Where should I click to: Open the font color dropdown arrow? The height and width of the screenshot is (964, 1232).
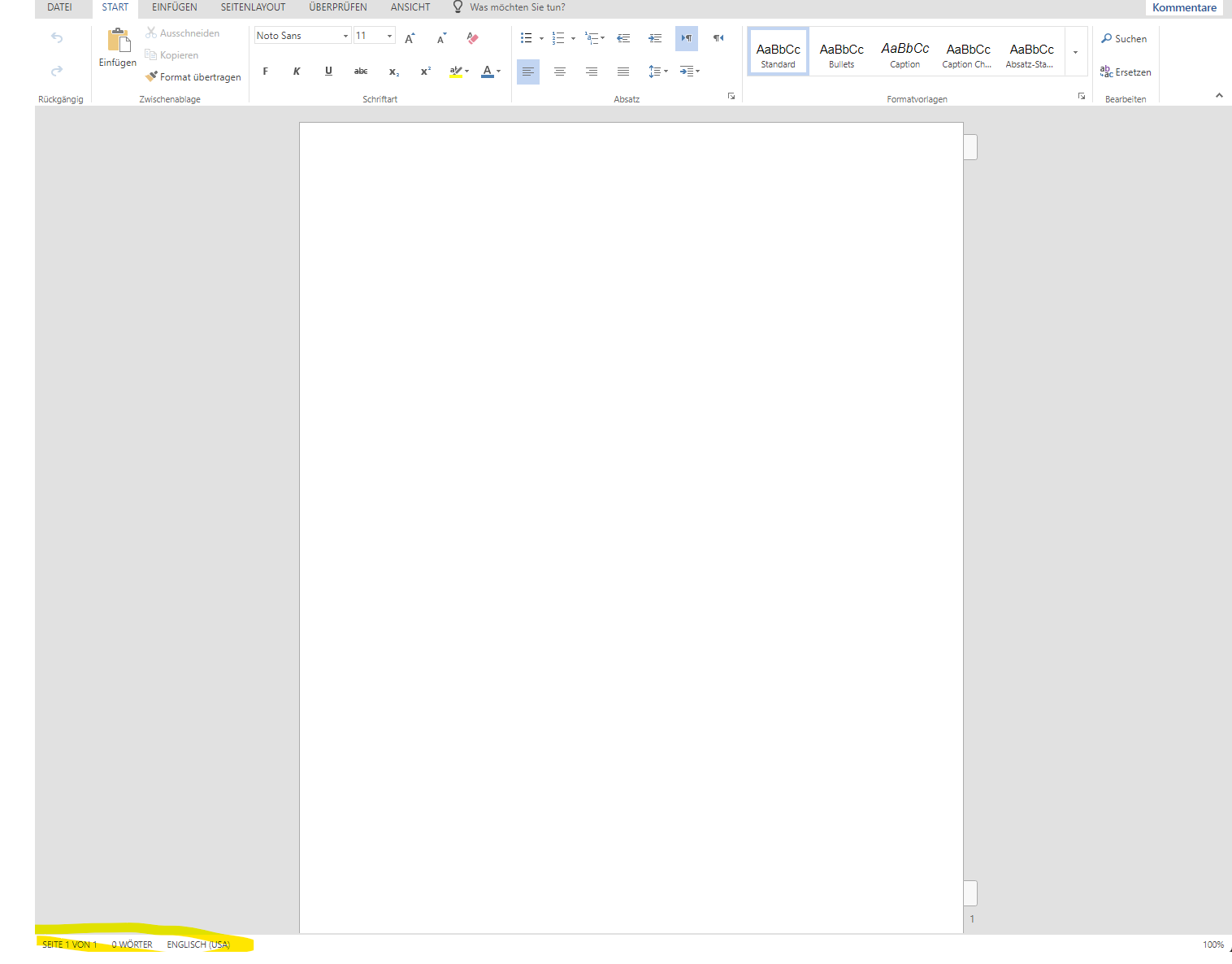click(499, 72)
